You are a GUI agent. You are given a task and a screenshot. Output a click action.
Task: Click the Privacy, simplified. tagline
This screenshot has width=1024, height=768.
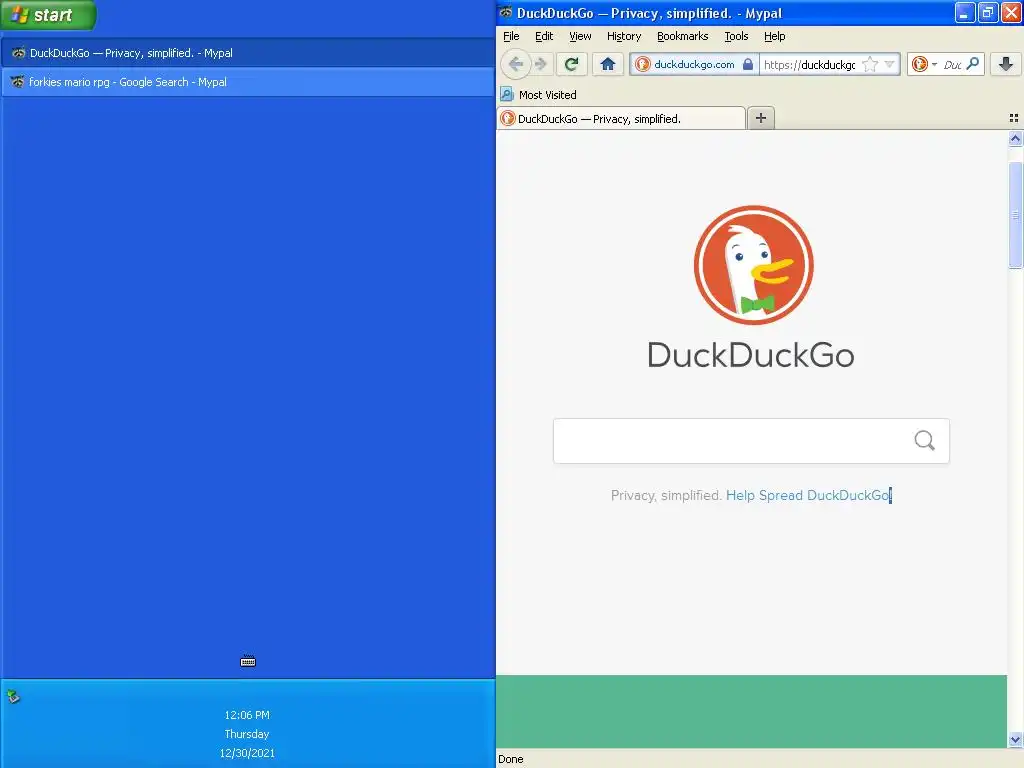point(666,495)
